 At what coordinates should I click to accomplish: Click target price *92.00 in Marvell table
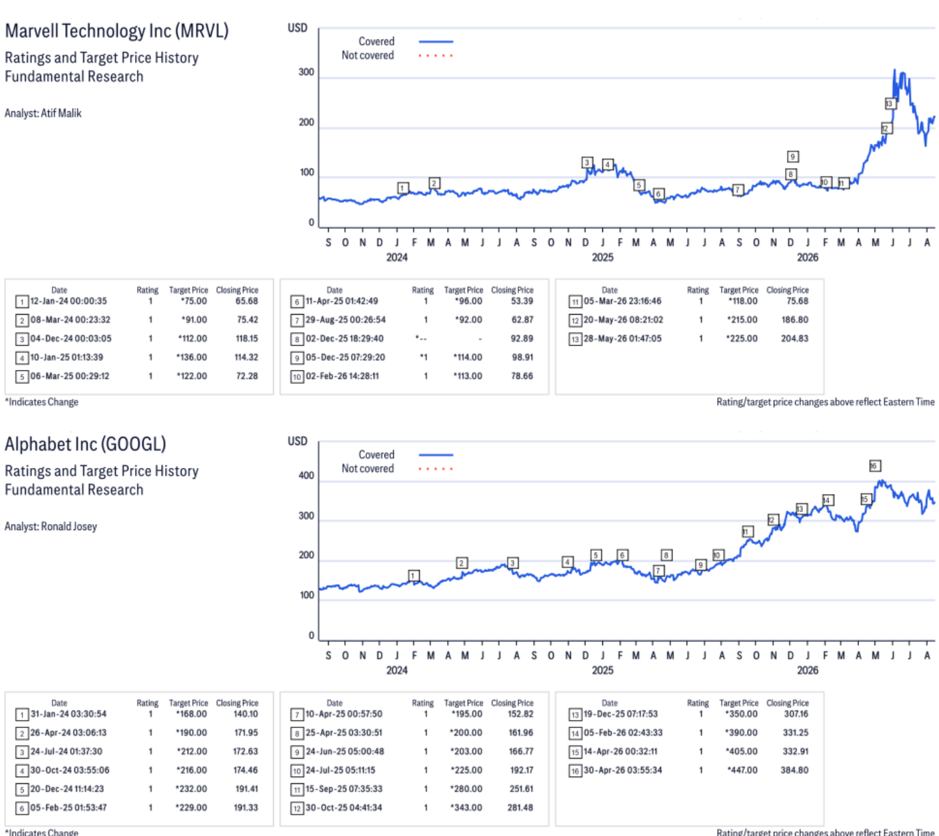468,320
